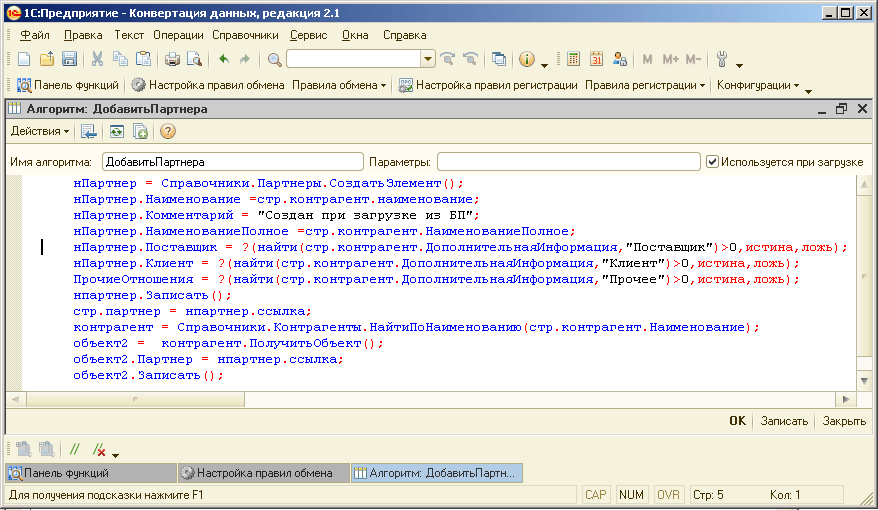
Task: Paste from the clipboard icon
Action: coord(143,59)
